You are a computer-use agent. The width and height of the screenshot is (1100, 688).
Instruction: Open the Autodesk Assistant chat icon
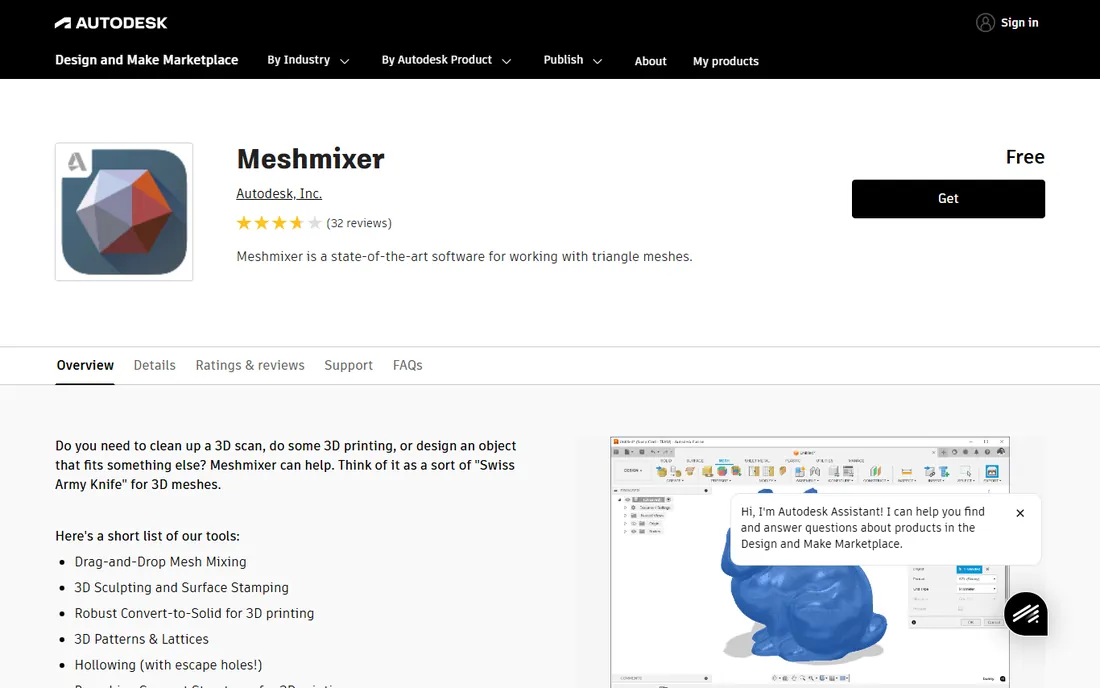[x=1026, y=614]
